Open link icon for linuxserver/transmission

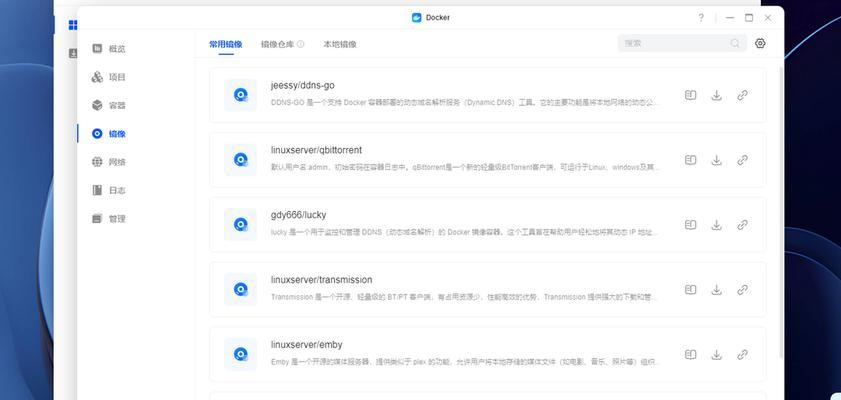pyautogui.click(x=742, y=290)
